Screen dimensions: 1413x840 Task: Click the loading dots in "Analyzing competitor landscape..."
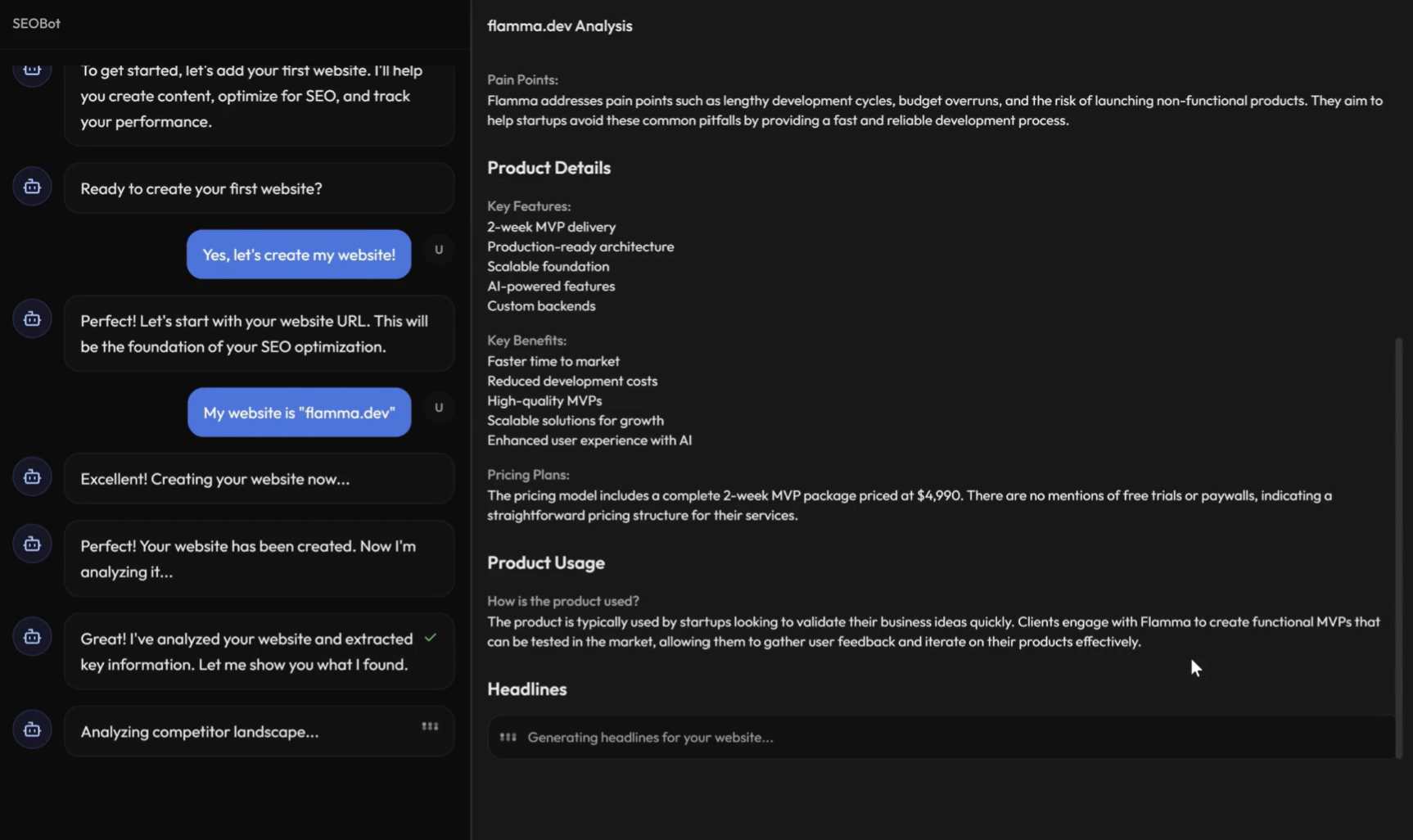point(430,726)
